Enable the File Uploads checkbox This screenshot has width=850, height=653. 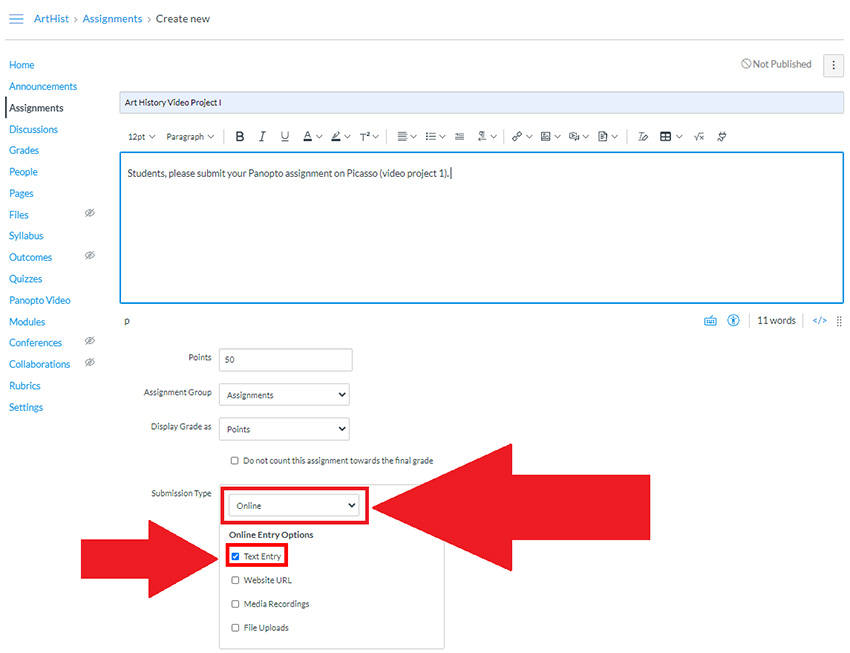(235, 628)
